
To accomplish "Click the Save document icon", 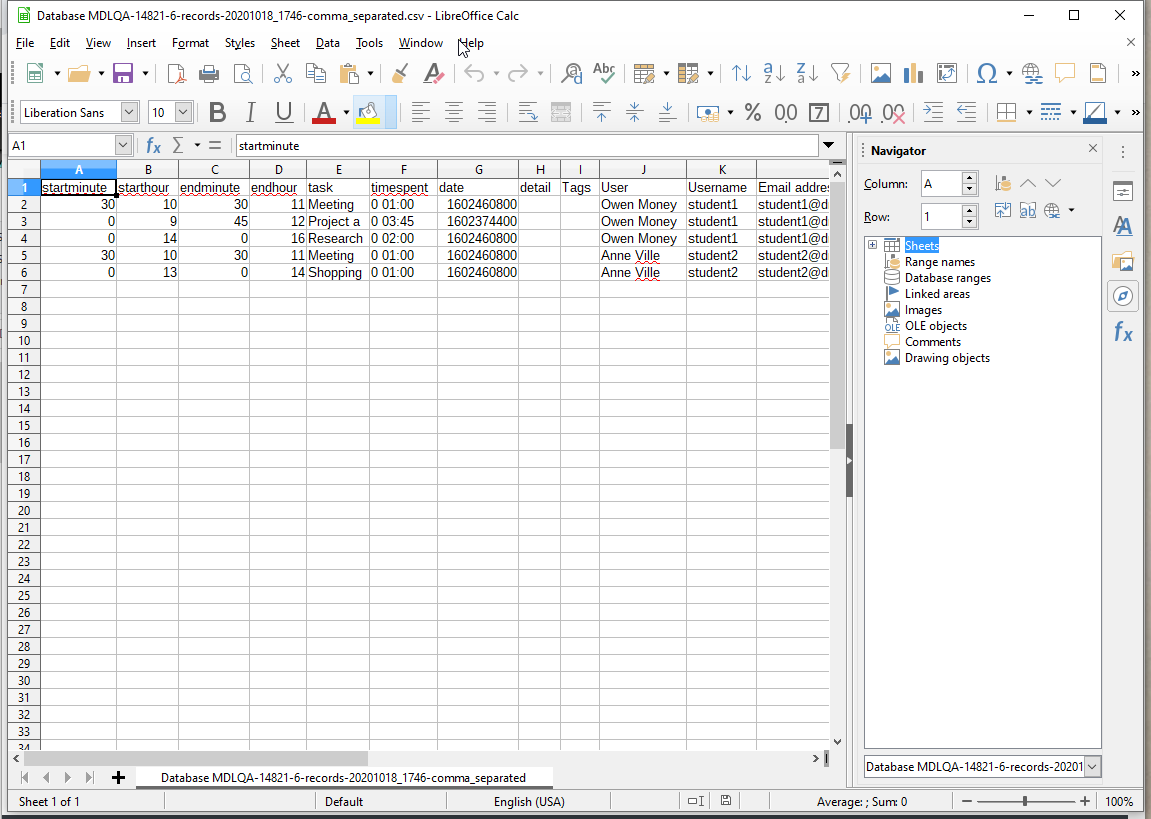I will click(x=123, y=73).
